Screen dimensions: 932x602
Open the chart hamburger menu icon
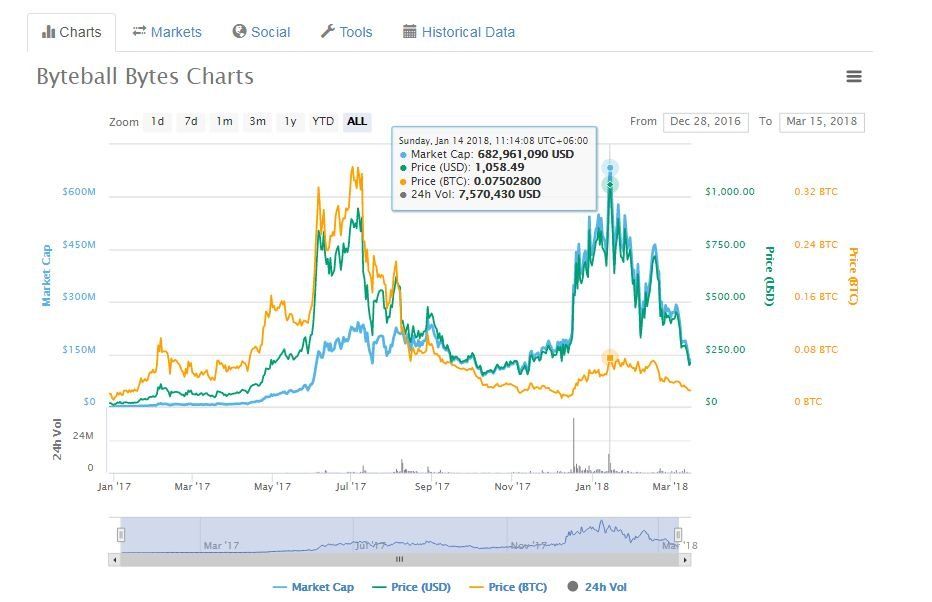tap(854, 77)
